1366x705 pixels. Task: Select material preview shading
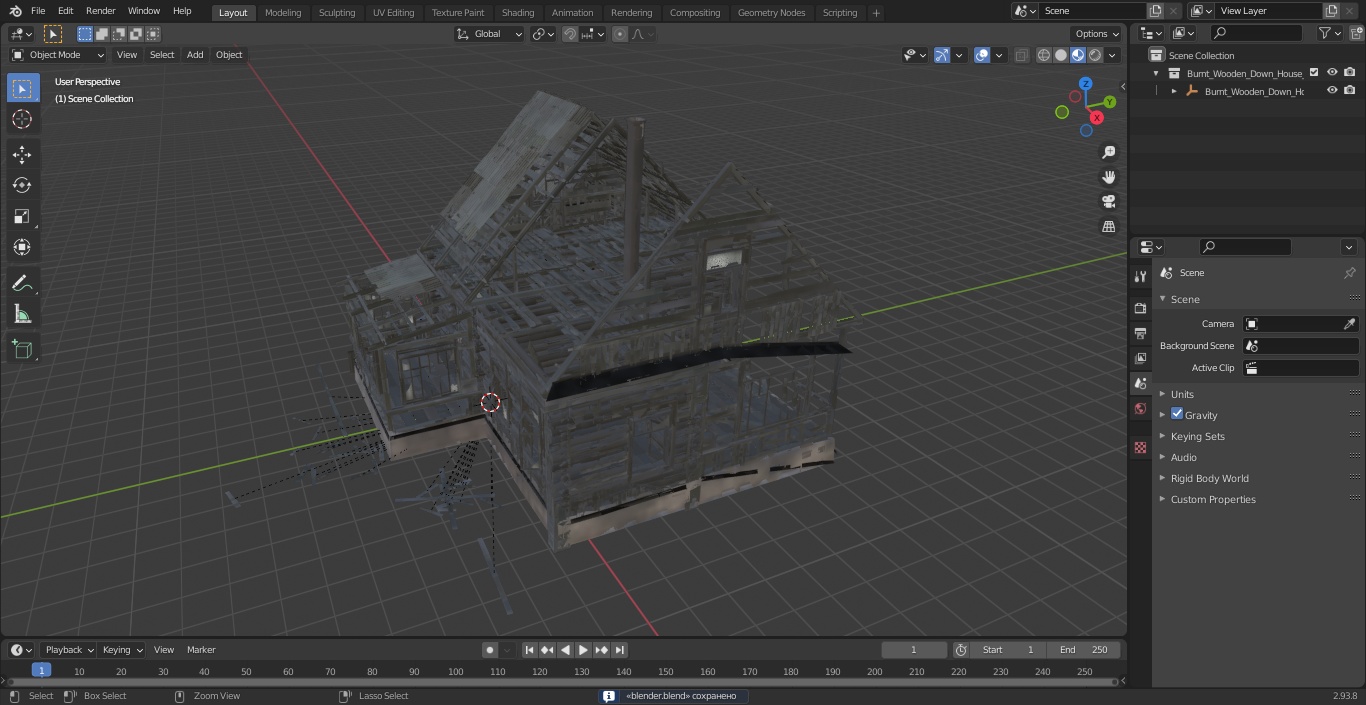[x=1078, y=55]
